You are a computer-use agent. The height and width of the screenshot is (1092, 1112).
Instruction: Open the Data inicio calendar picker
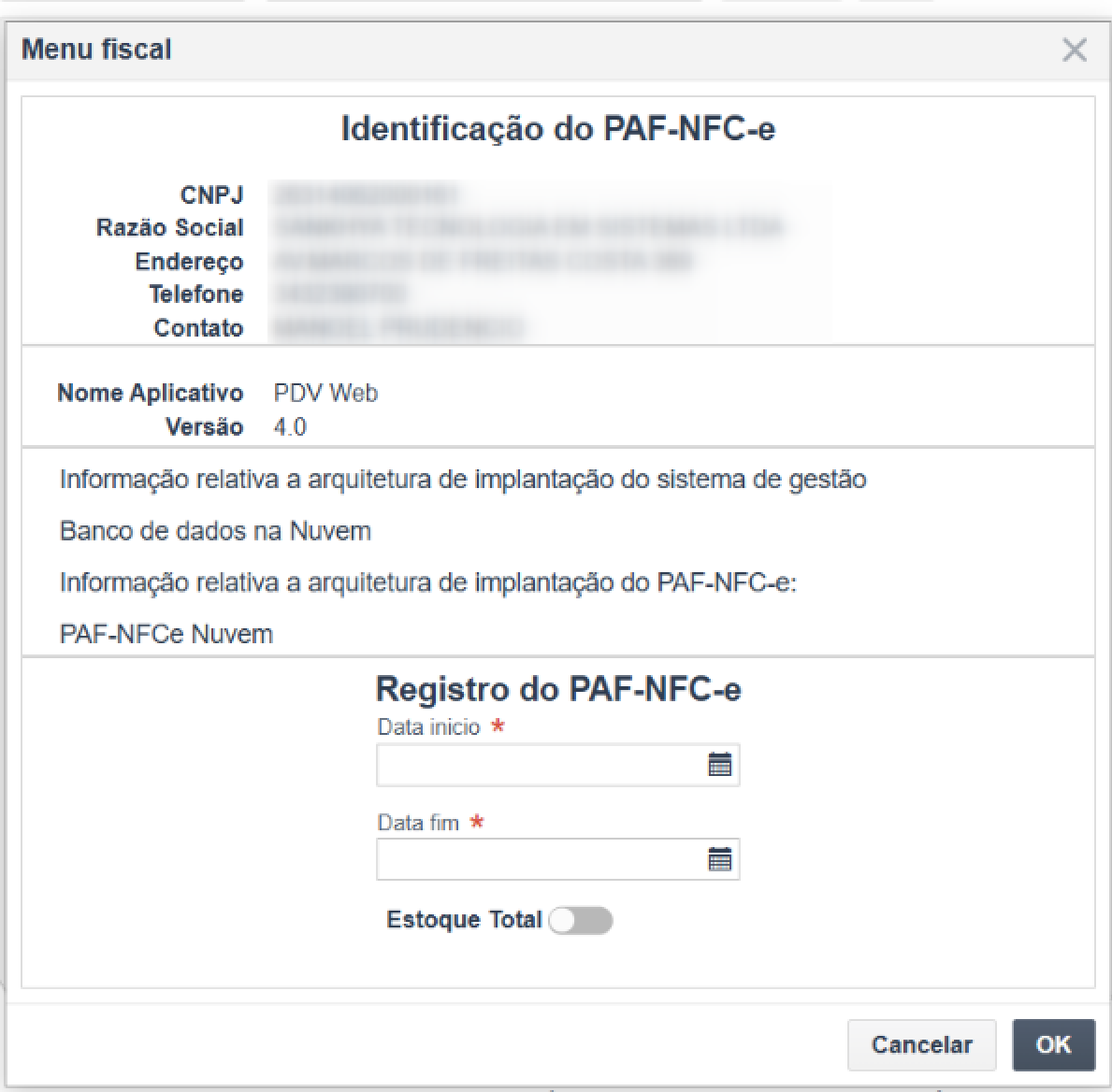click(x=719, y=765)
